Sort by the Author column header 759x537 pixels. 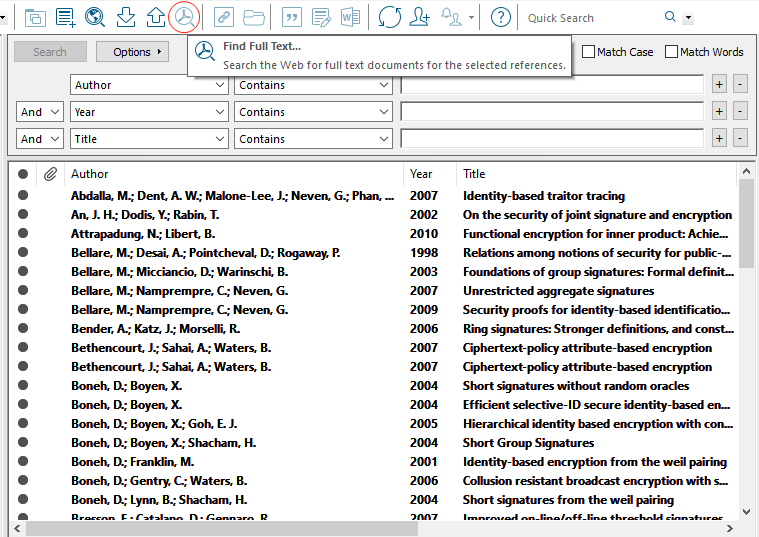(x=234, y=174)
